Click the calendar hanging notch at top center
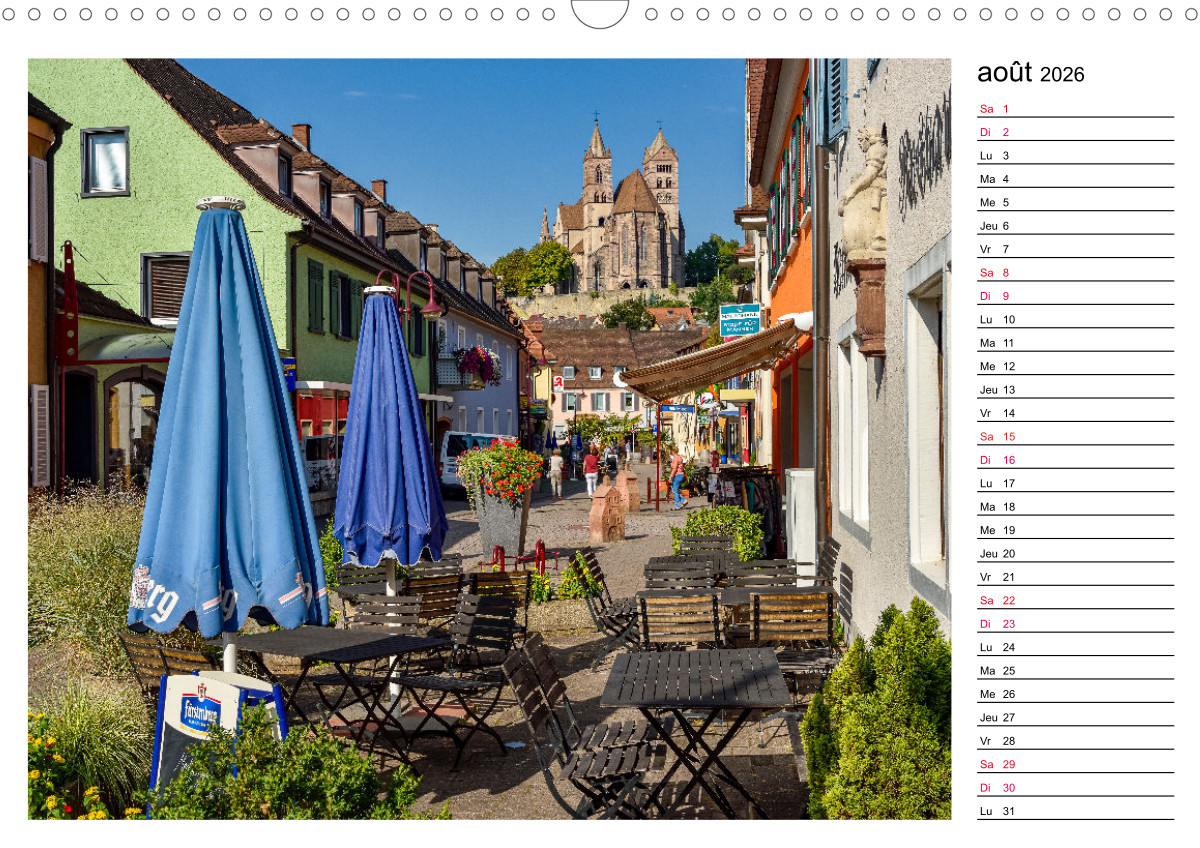 600,13
